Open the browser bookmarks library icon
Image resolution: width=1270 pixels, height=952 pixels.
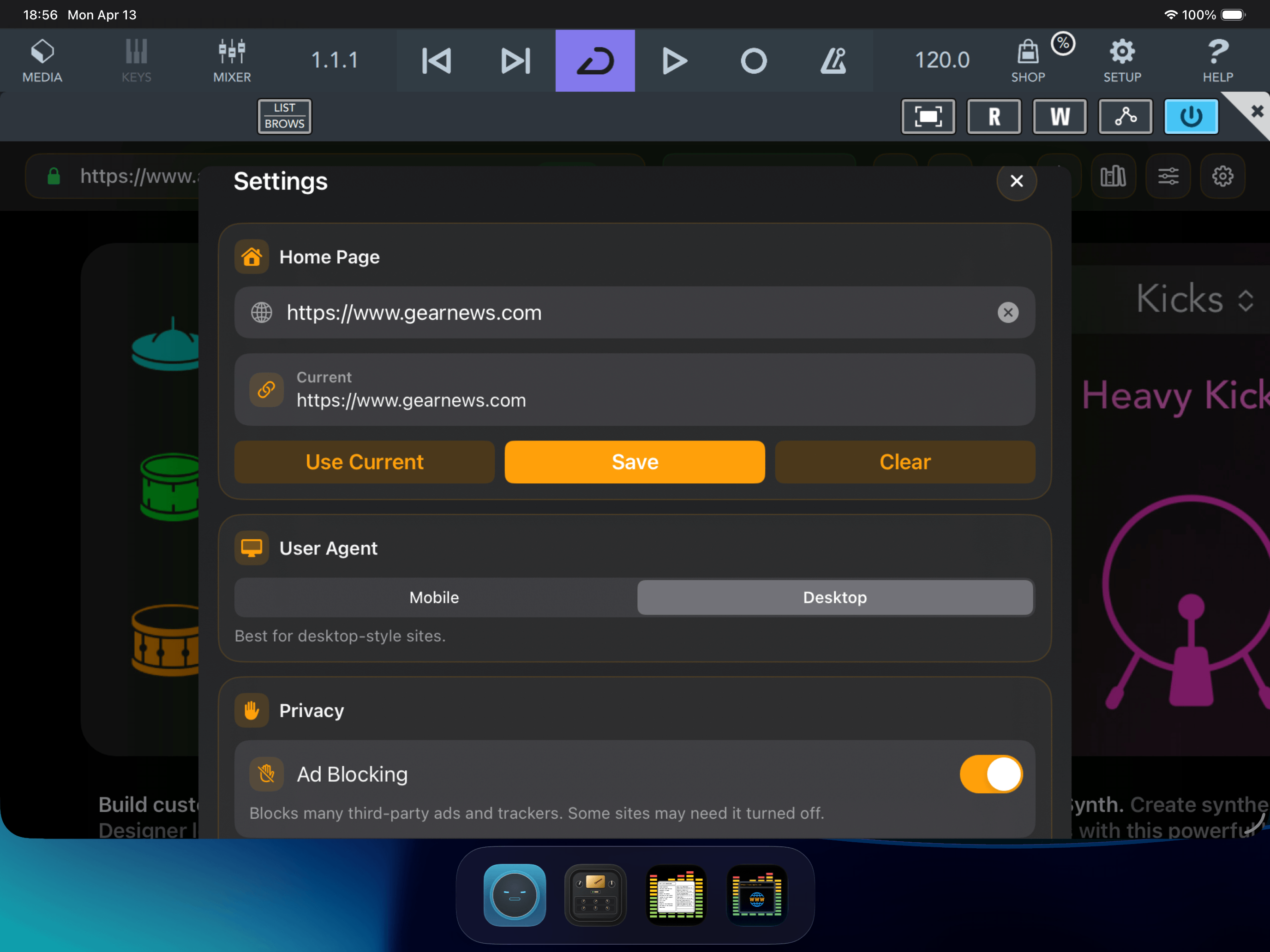[x=1113, y=176]
